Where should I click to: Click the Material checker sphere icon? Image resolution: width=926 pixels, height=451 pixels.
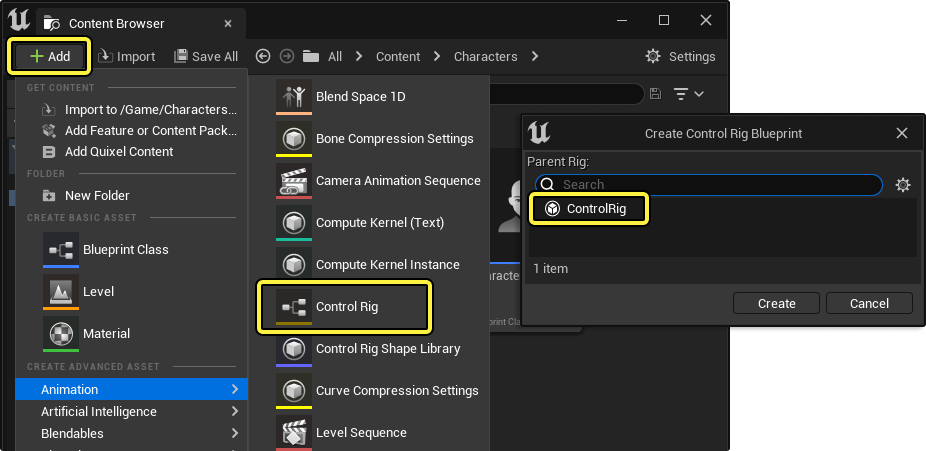pos(61,334)
